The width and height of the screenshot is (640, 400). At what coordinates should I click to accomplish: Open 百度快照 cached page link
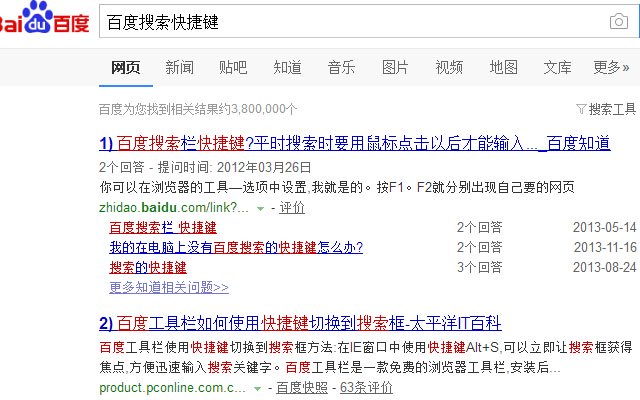pyautogui.click(x=302, y=388)
